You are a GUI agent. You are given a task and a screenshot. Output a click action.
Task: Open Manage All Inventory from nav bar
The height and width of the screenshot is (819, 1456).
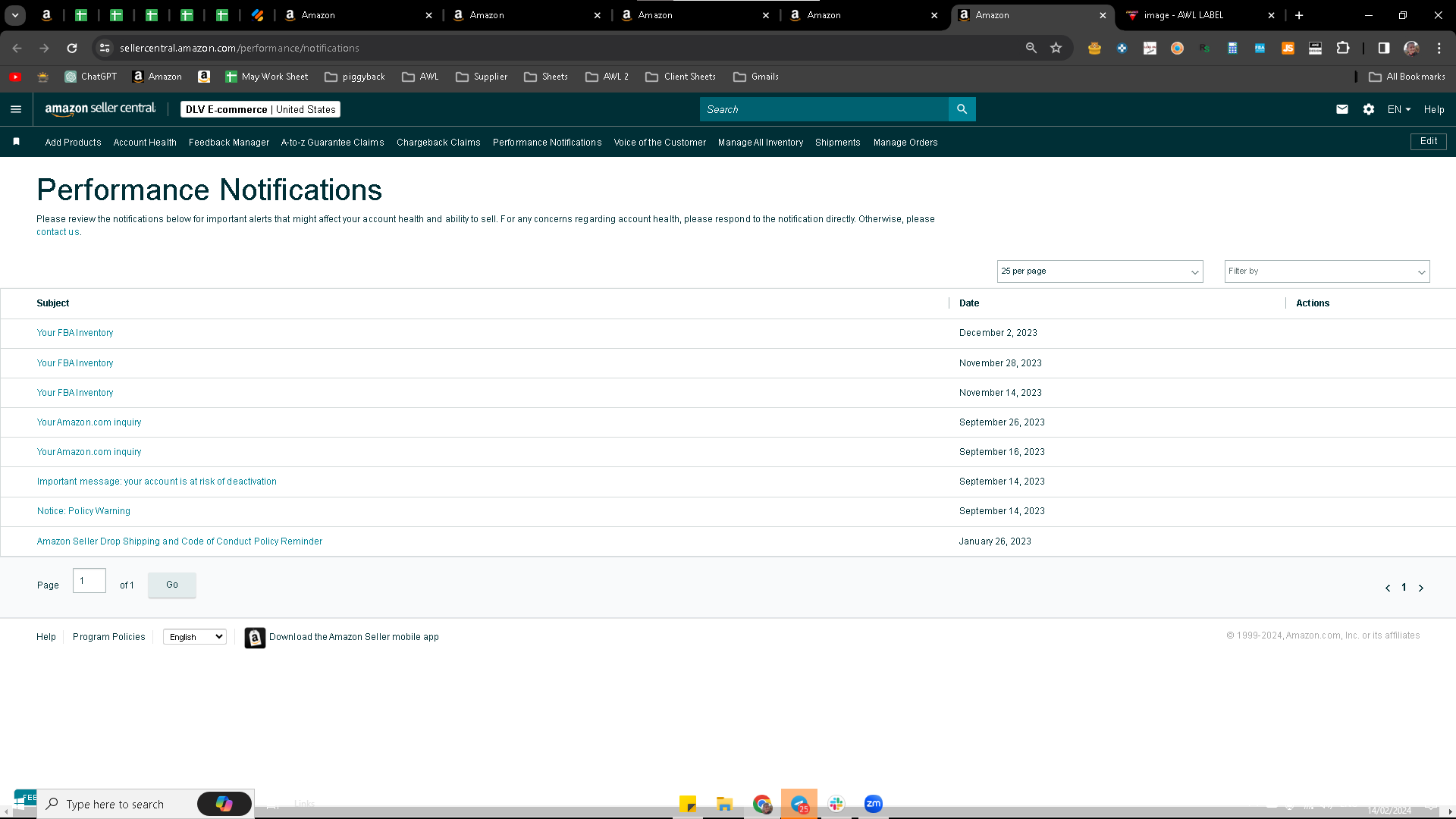pyautogui.click(x=761, y=143)
